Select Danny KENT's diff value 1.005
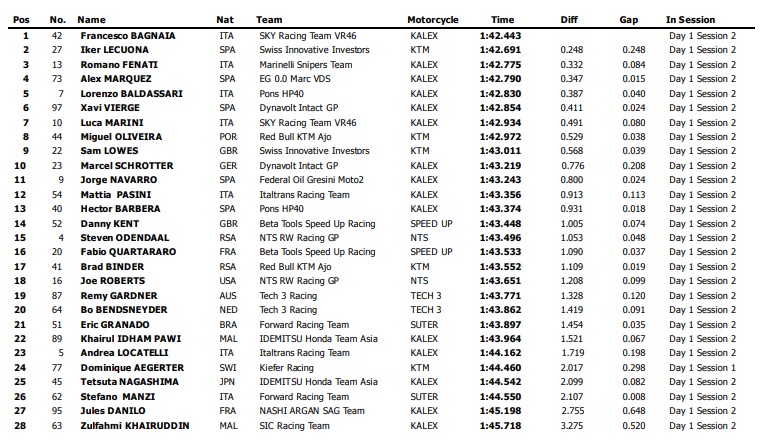 (x=572, y=224)
